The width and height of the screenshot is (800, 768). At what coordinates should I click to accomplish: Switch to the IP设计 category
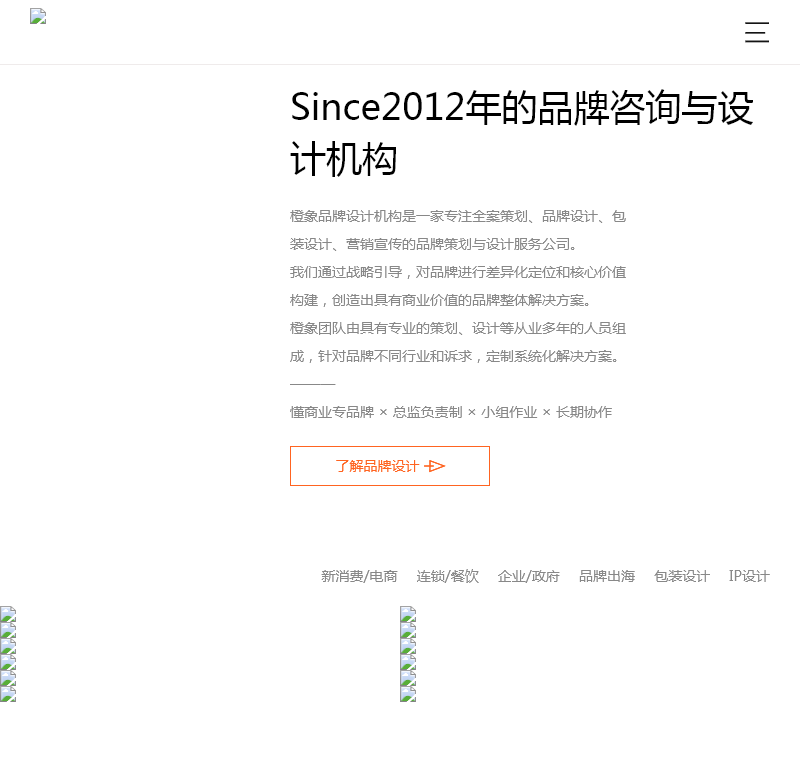coord(748,576)
